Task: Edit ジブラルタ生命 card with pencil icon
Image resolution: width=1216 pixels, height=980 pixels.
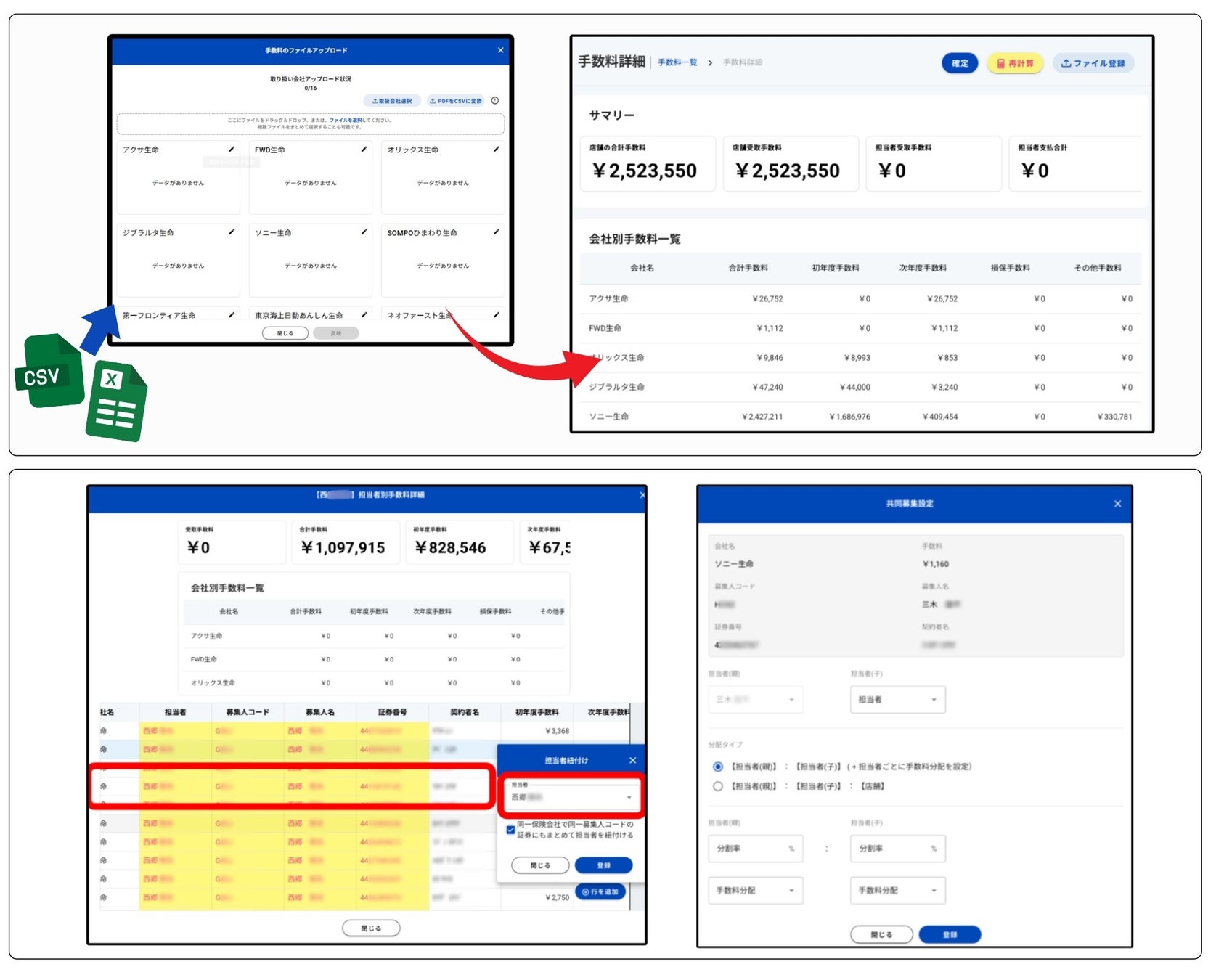Action: [x=232, y=232]
